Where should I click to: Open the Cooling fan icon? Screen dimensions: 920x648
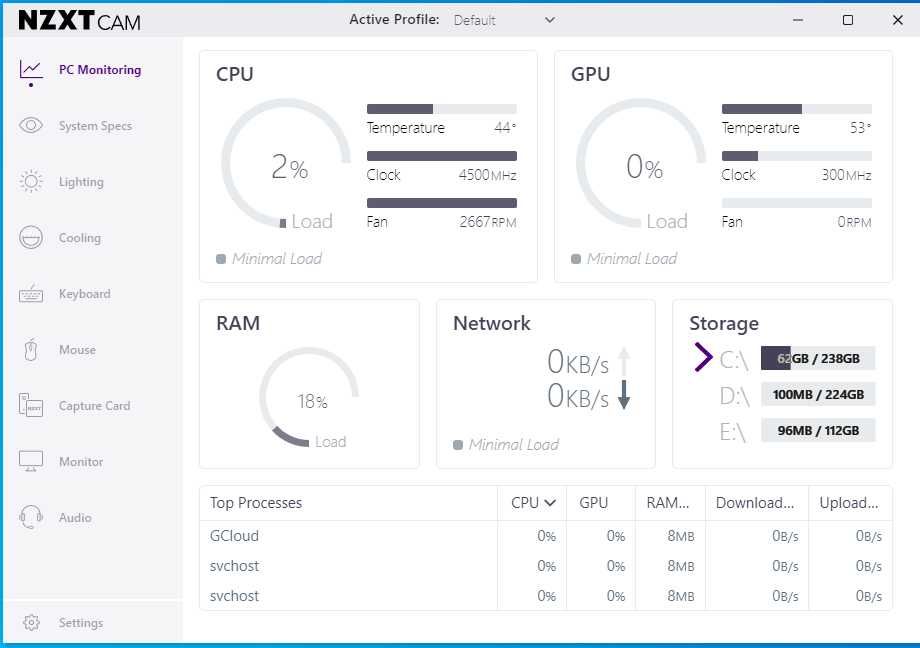(x=31, y=238)
